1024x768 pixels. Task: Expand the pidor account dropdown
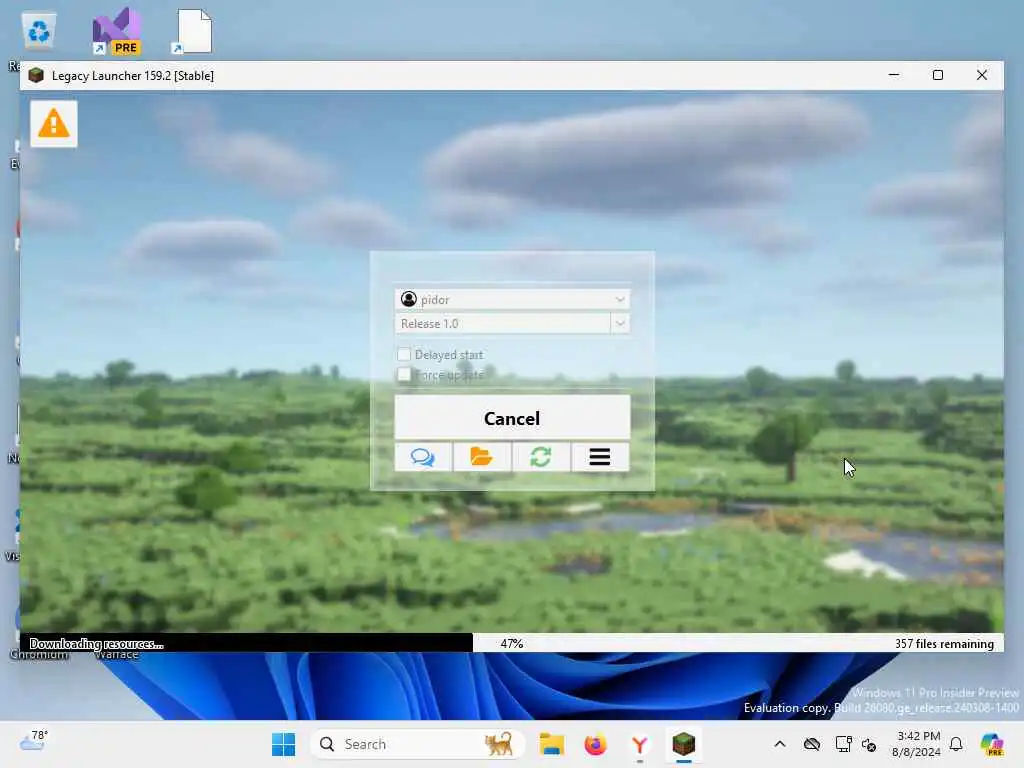[620, 300]
